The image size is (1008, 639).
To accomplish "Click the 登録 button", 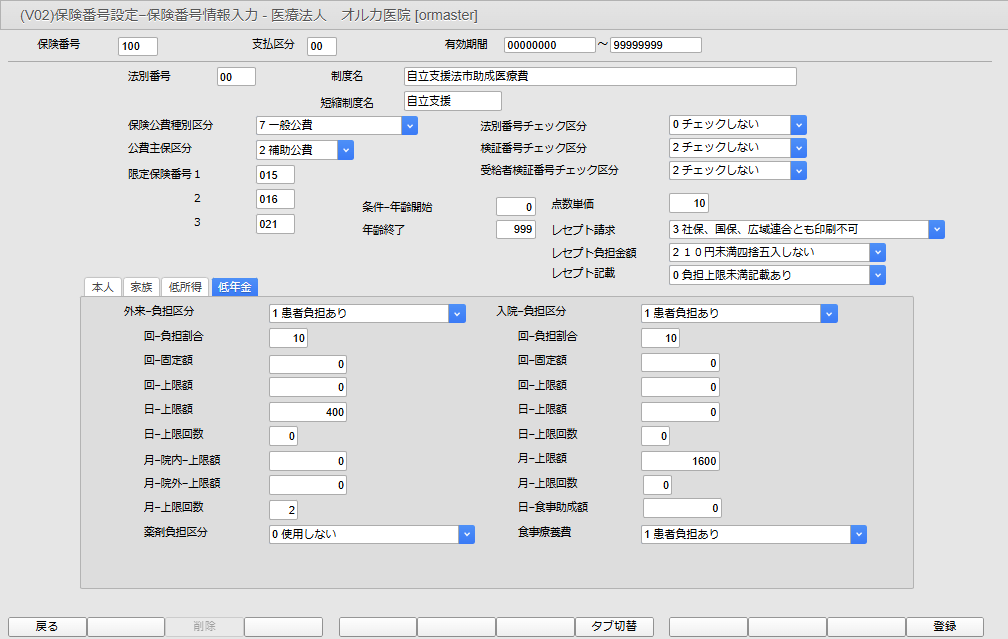I will point(944,626).
